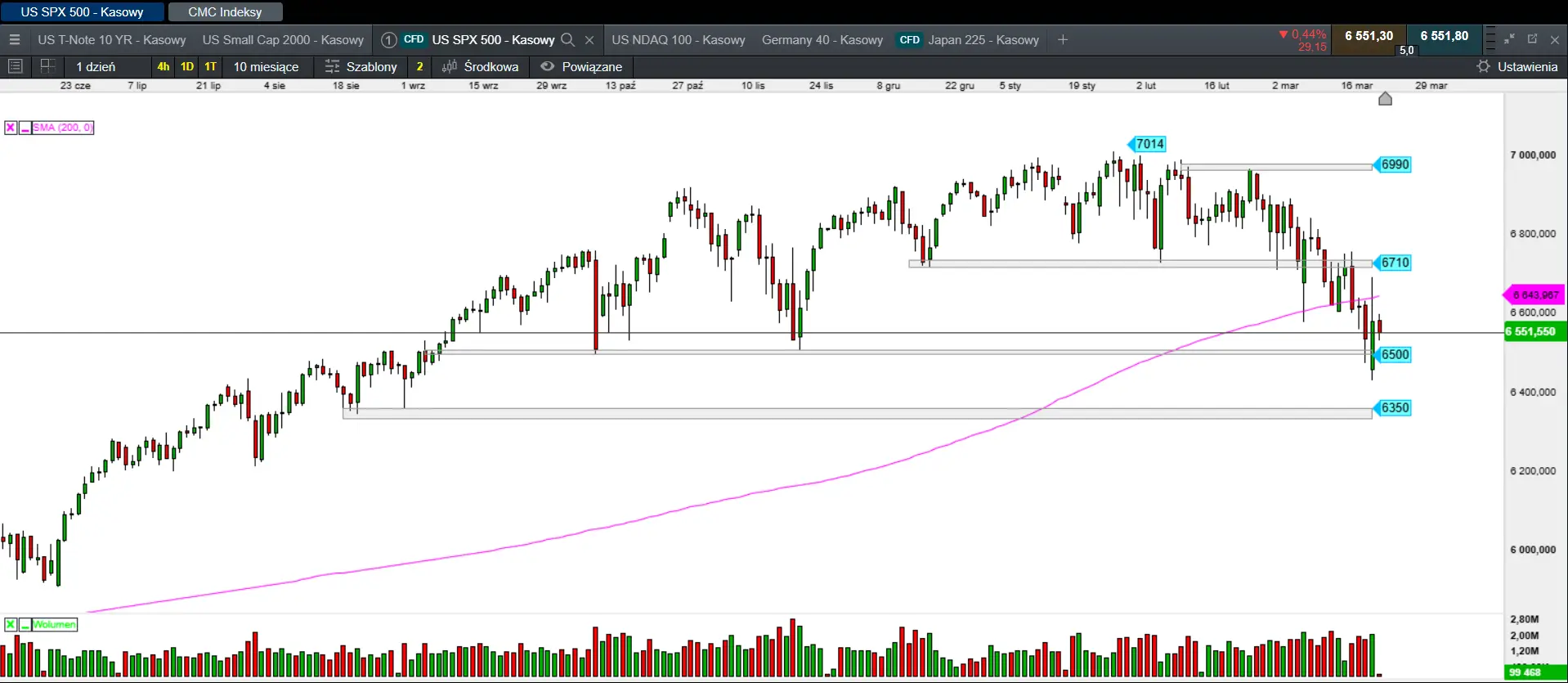Expand the 1 dzień interval dropdown
Screen dimensions: 1568x683
pyautogui.click(x=96, y=66)
